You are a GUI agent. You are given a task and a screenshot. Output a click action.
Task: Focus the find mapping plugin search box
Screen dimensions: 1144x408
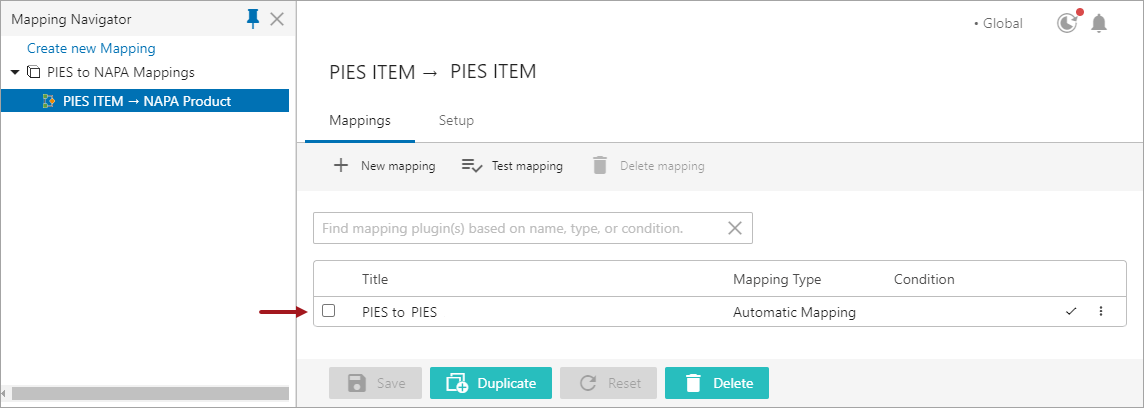click(x=515, y=228)
